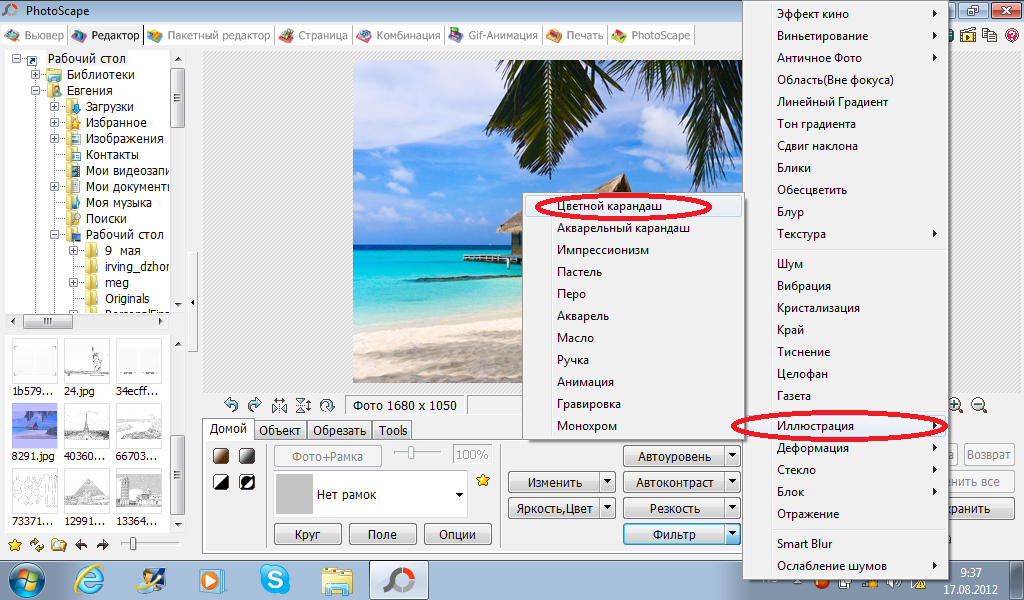Choose Цветной карандаш from submenu

tap(633, 206)
